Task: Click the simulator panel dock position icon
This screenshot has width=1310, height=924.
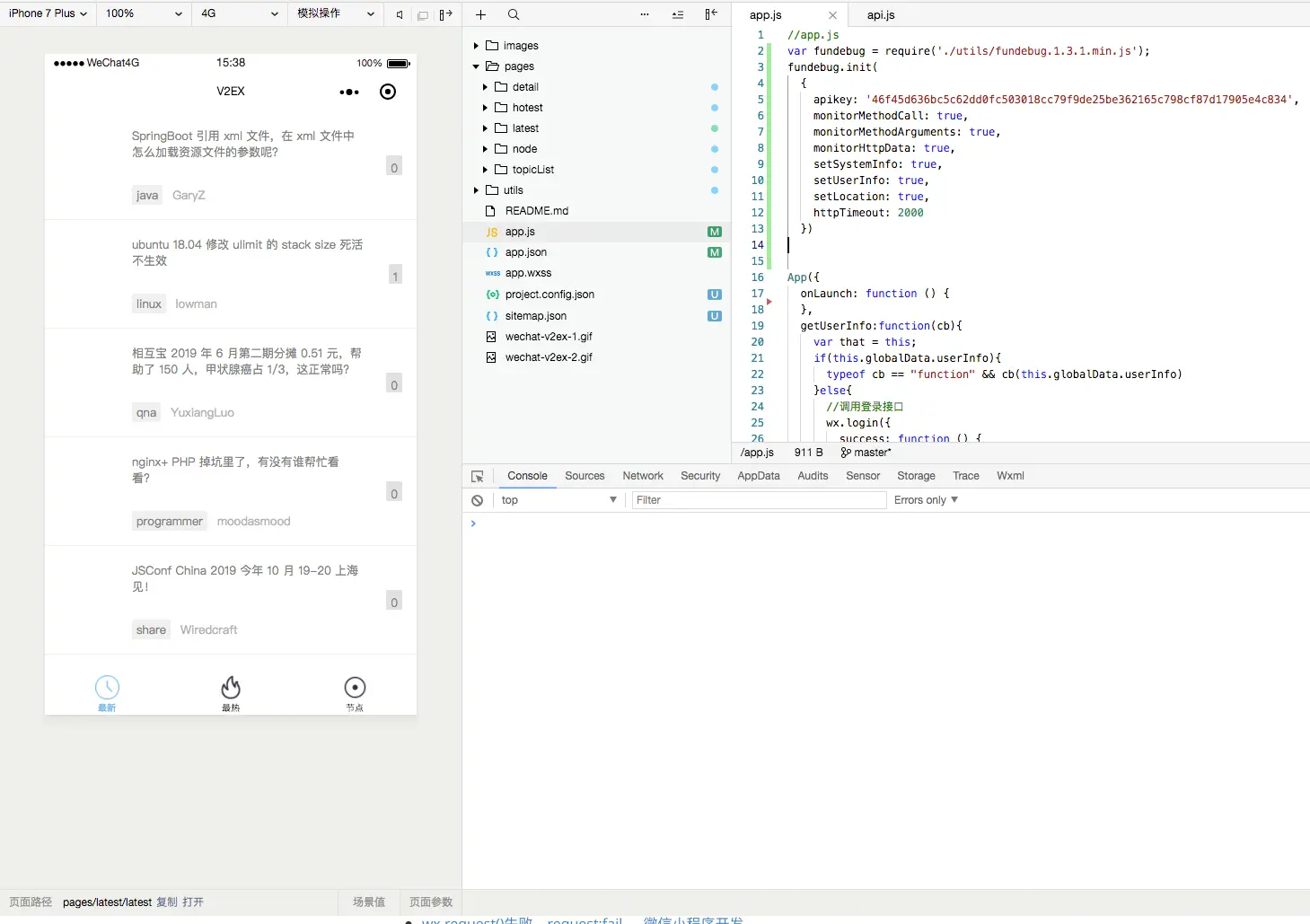Action: click(446, 14)
